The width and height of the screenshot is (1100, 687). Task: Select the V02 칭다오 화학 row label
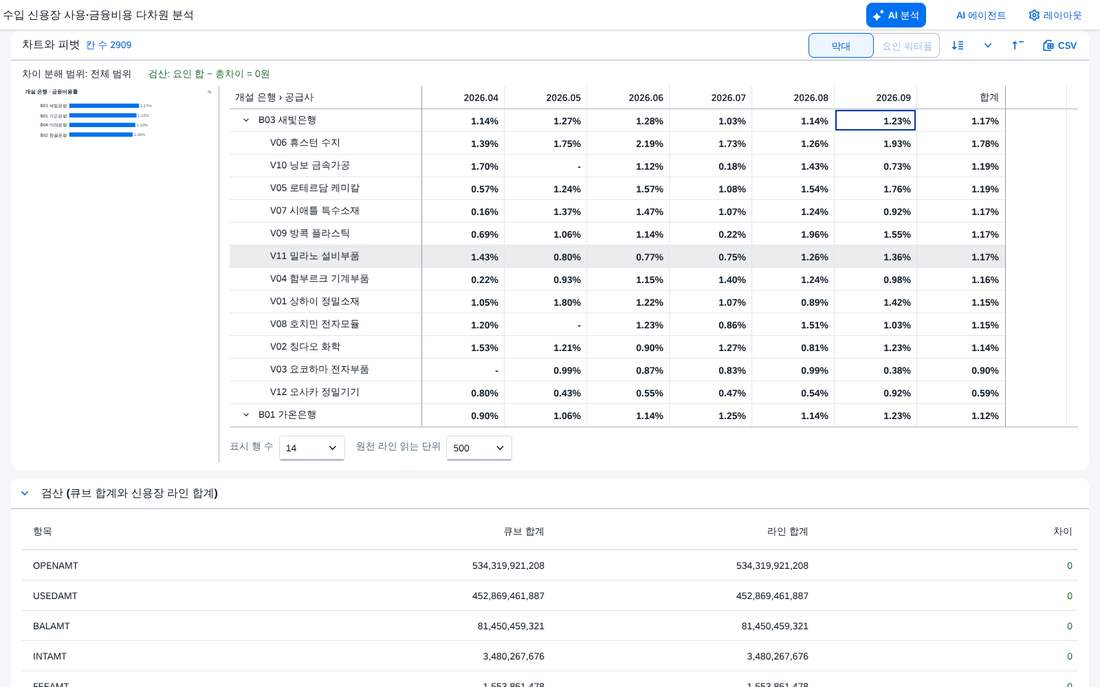[x=304, y=347]
